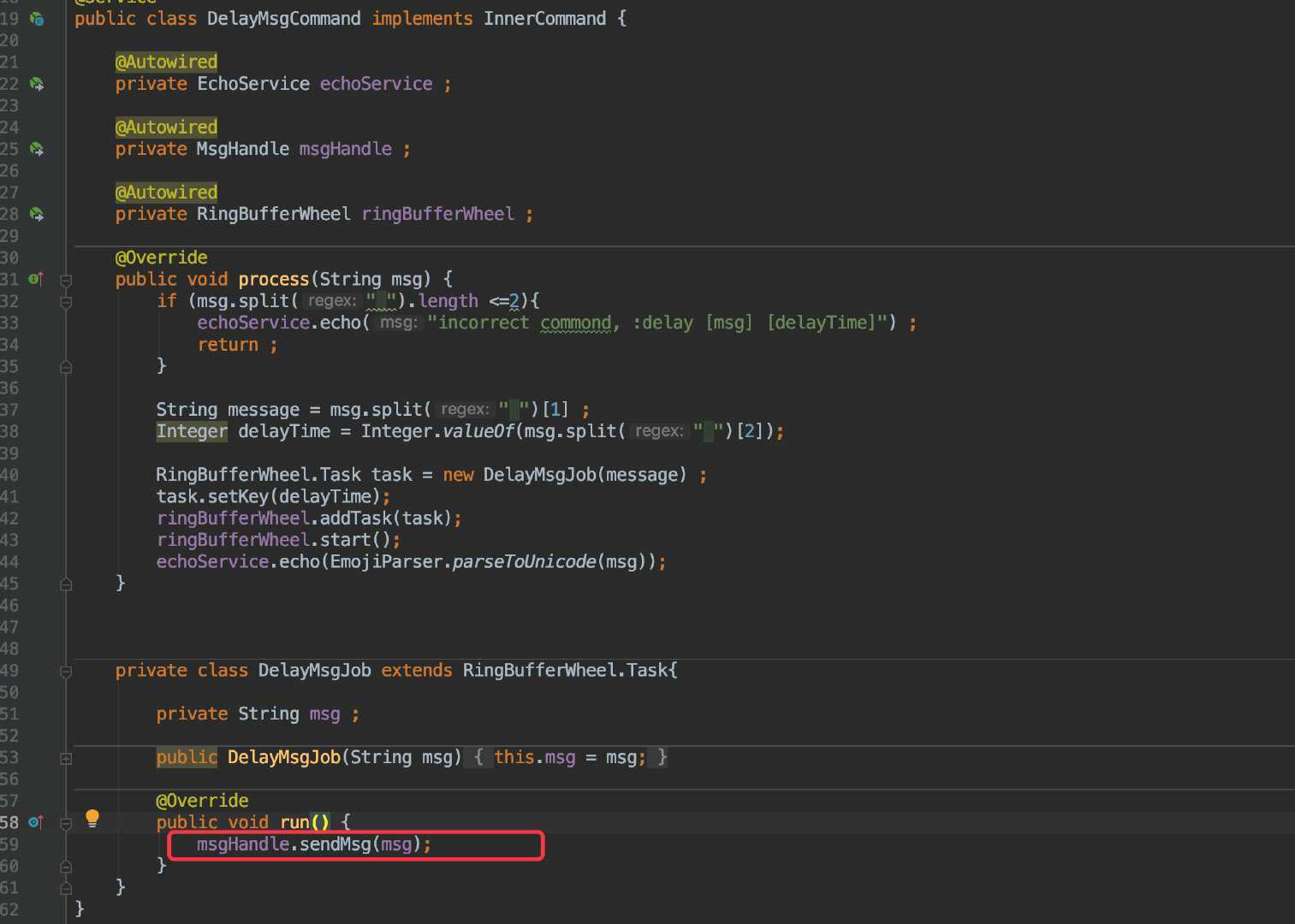Open the yellow light bulb quick-fix

[x=92, y=819]
